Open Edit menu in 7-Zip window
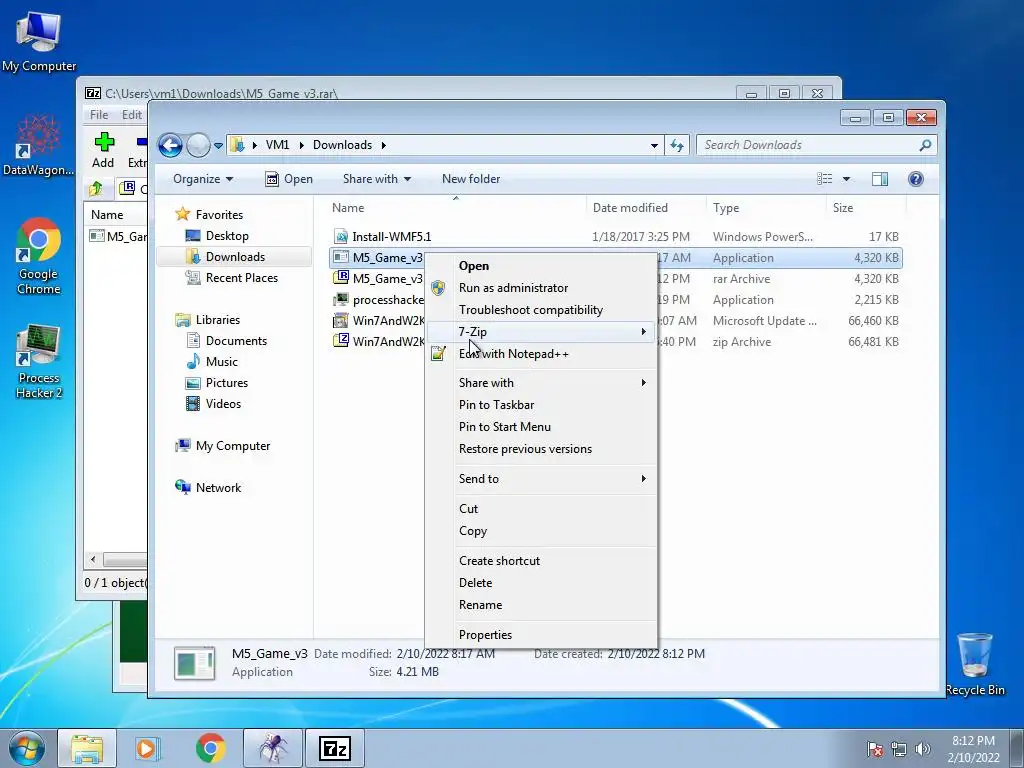This screenshot has width=1024, height=768. (x=131, y=115)
